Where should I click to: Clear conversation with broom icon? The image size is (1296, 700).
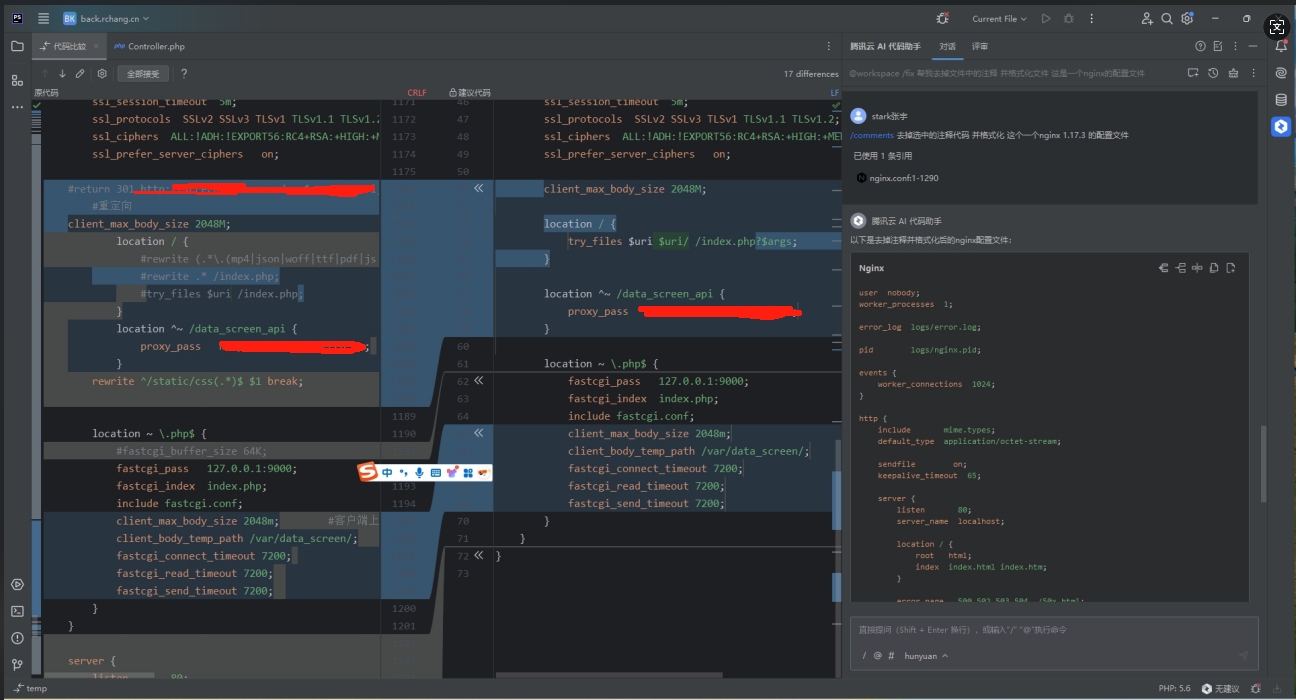(1233, 73)
